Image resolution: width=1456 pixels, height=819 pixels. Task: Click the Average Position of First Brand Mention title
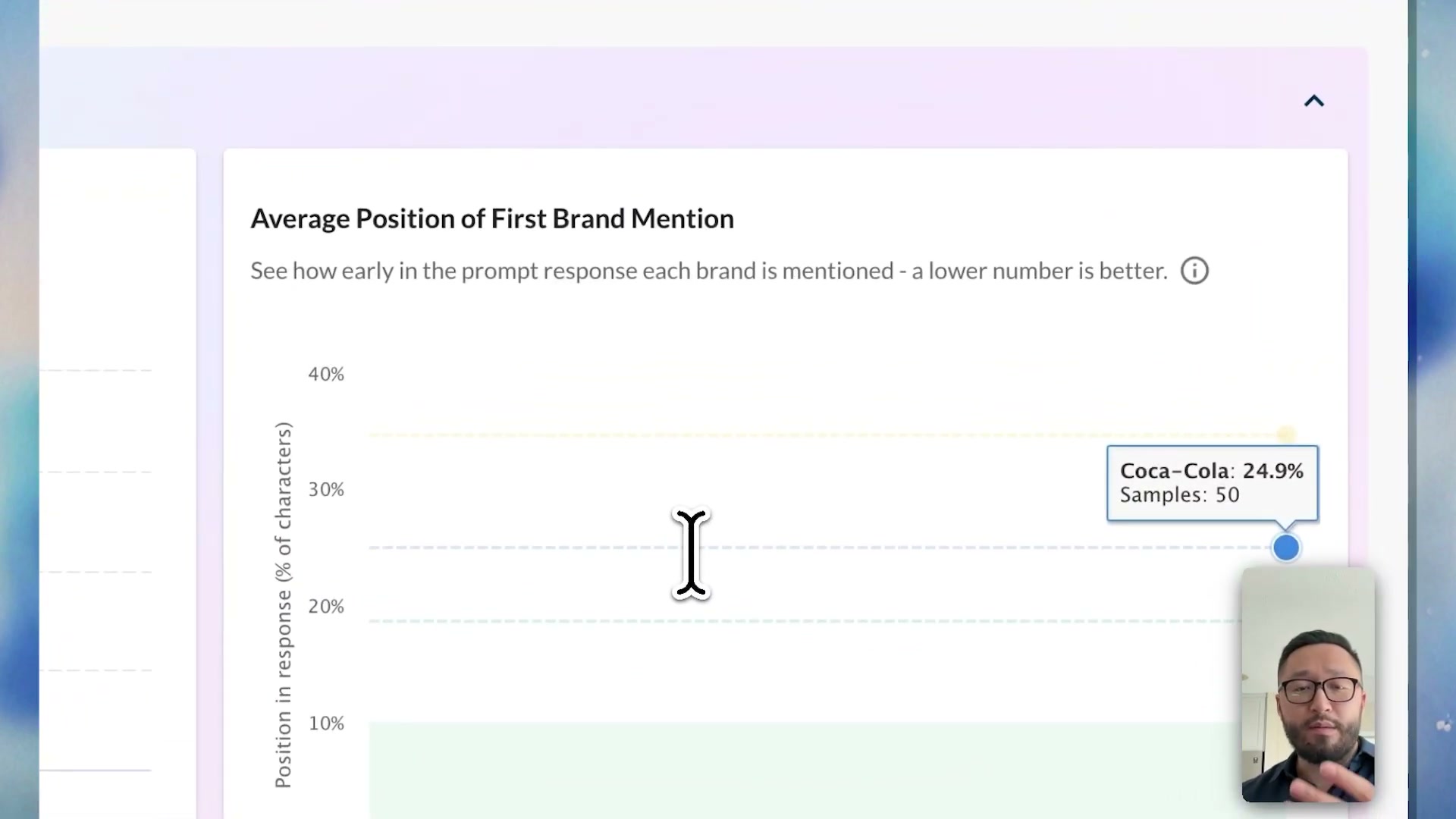point(491,218)
